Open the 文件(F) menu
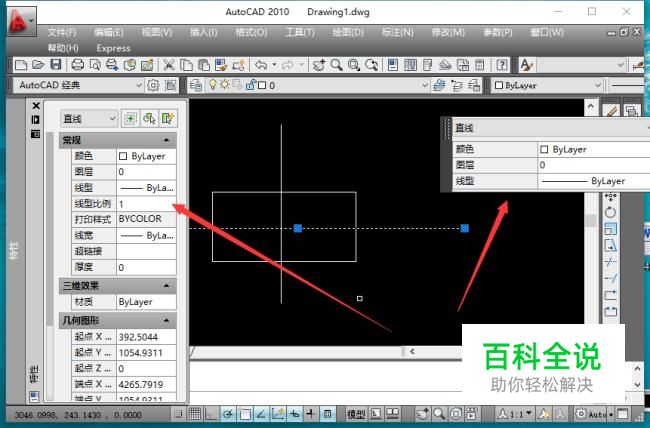This screenshot has width=650, height=428. [x=62, y=32]
